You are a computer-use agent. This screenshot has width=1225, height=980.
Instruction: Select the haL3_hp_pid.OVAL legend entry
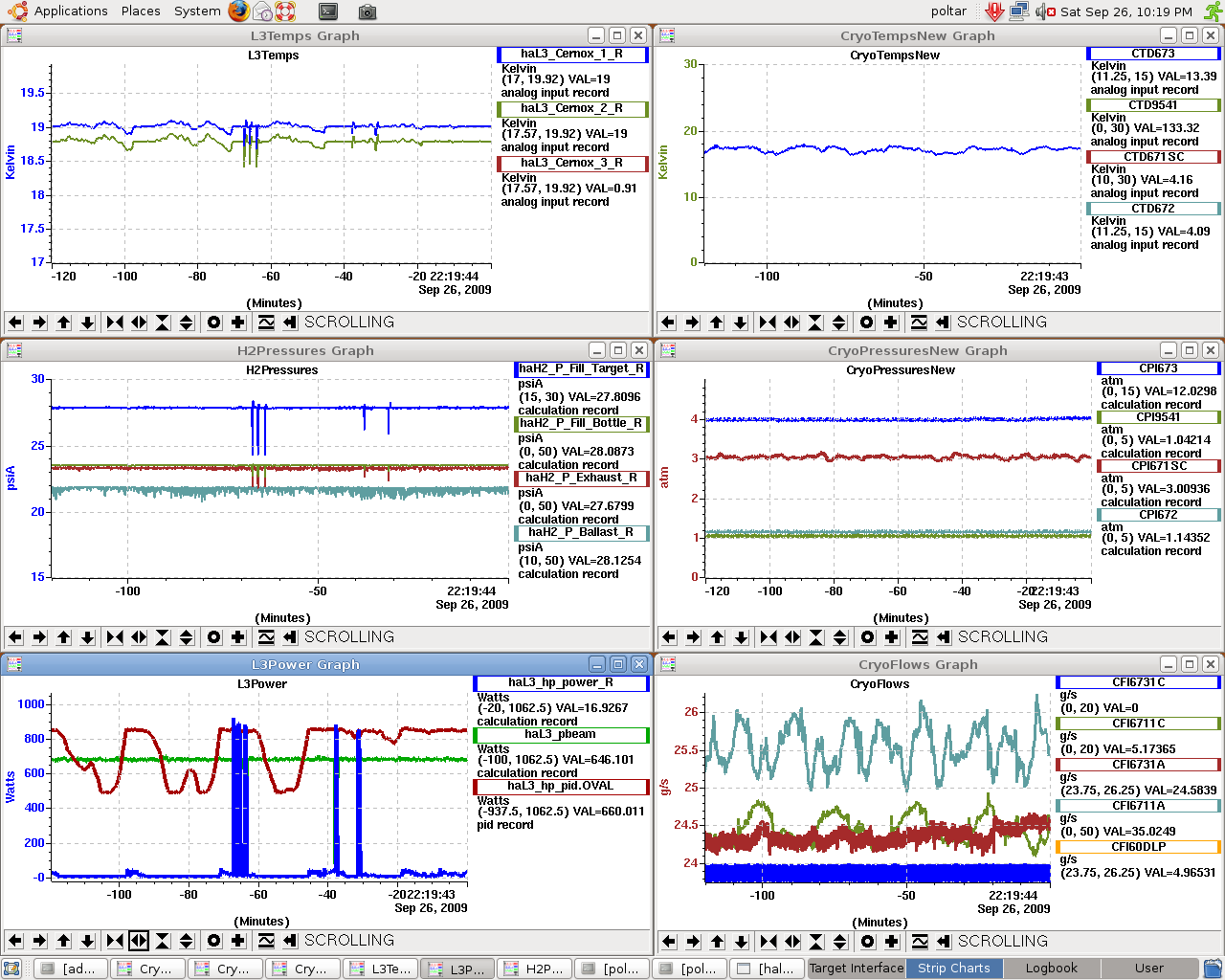click(561, 787)
